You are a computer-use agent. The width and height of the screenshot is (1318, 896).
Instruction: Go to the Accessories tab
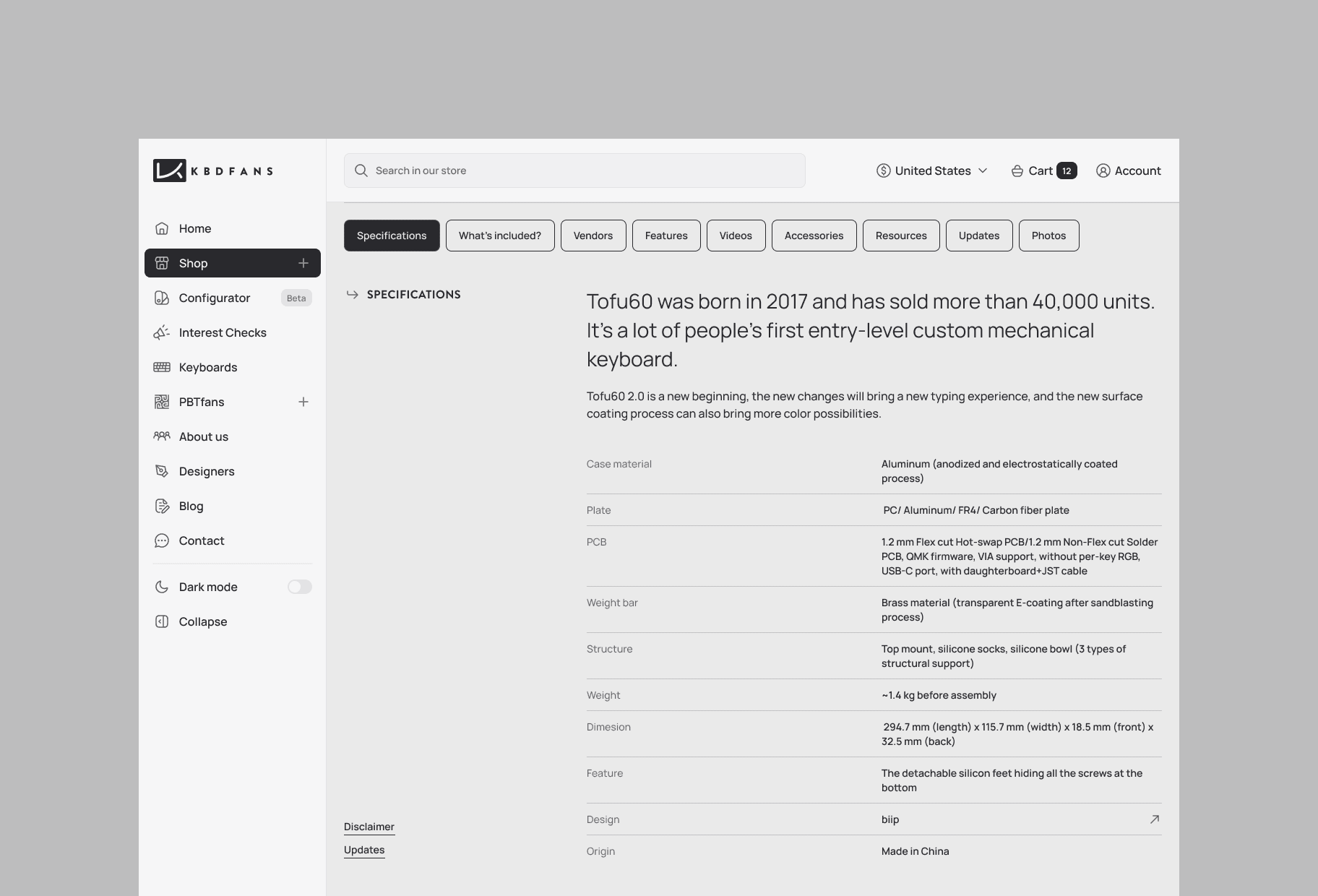tap(814, 236)
